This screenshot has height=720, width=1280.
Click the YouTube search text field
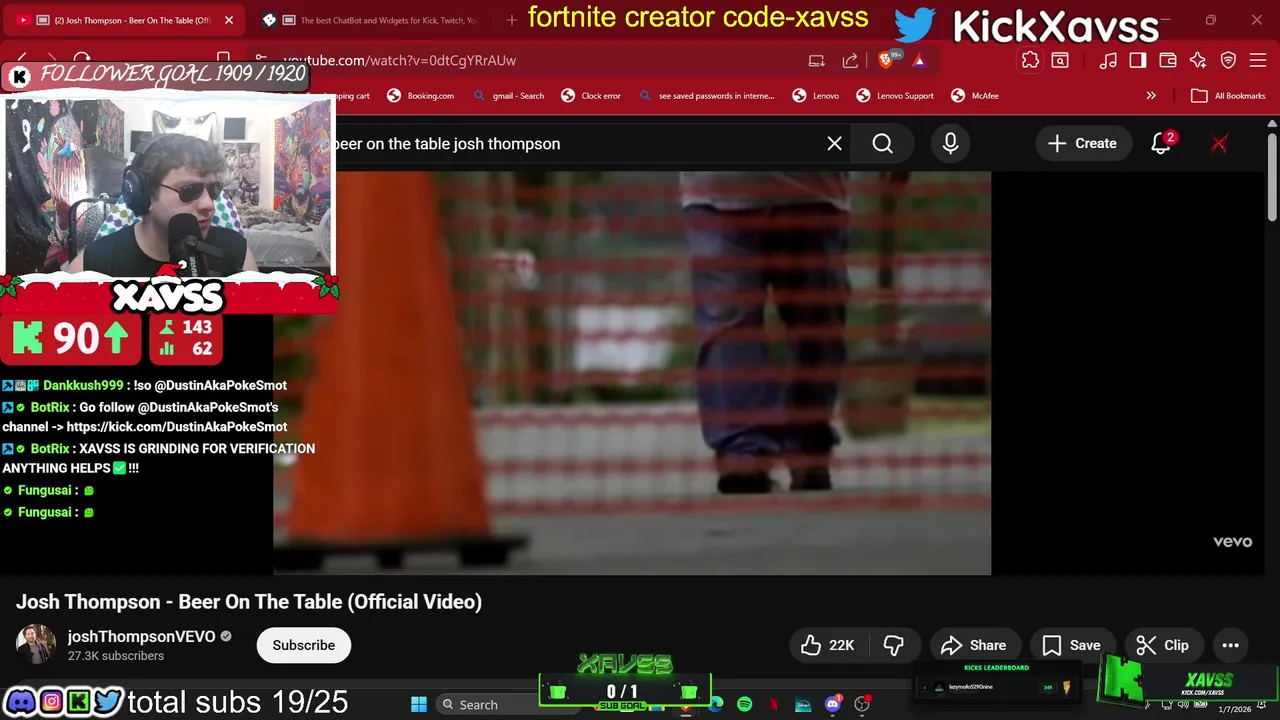(x=575, y=143)
